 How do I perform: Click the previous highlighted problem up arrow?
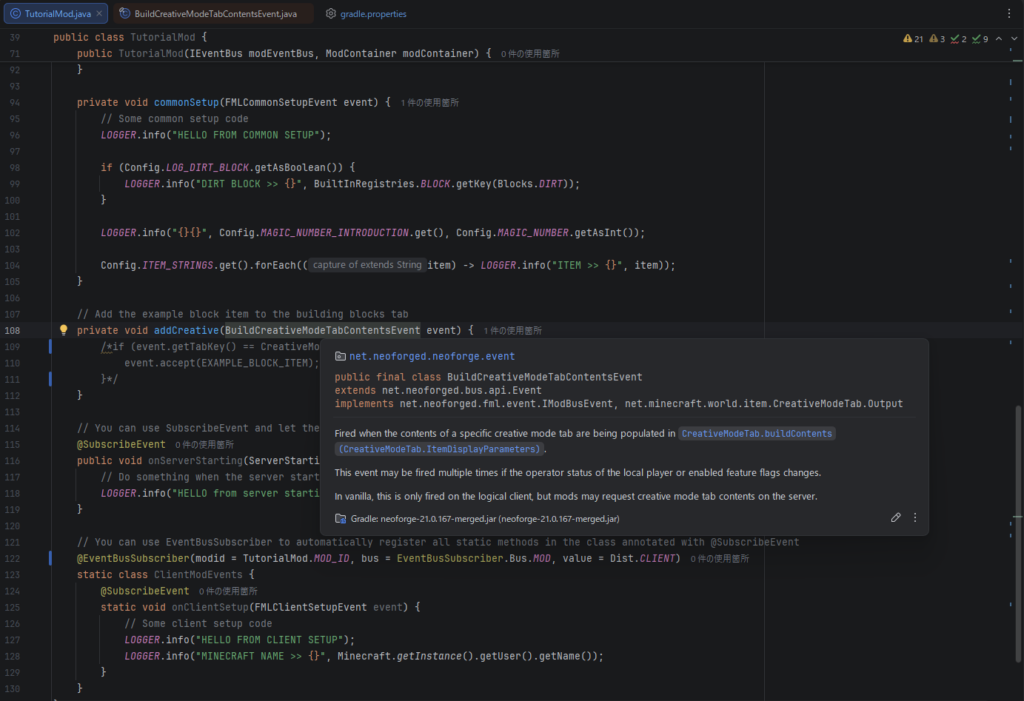tap(999, 39)
